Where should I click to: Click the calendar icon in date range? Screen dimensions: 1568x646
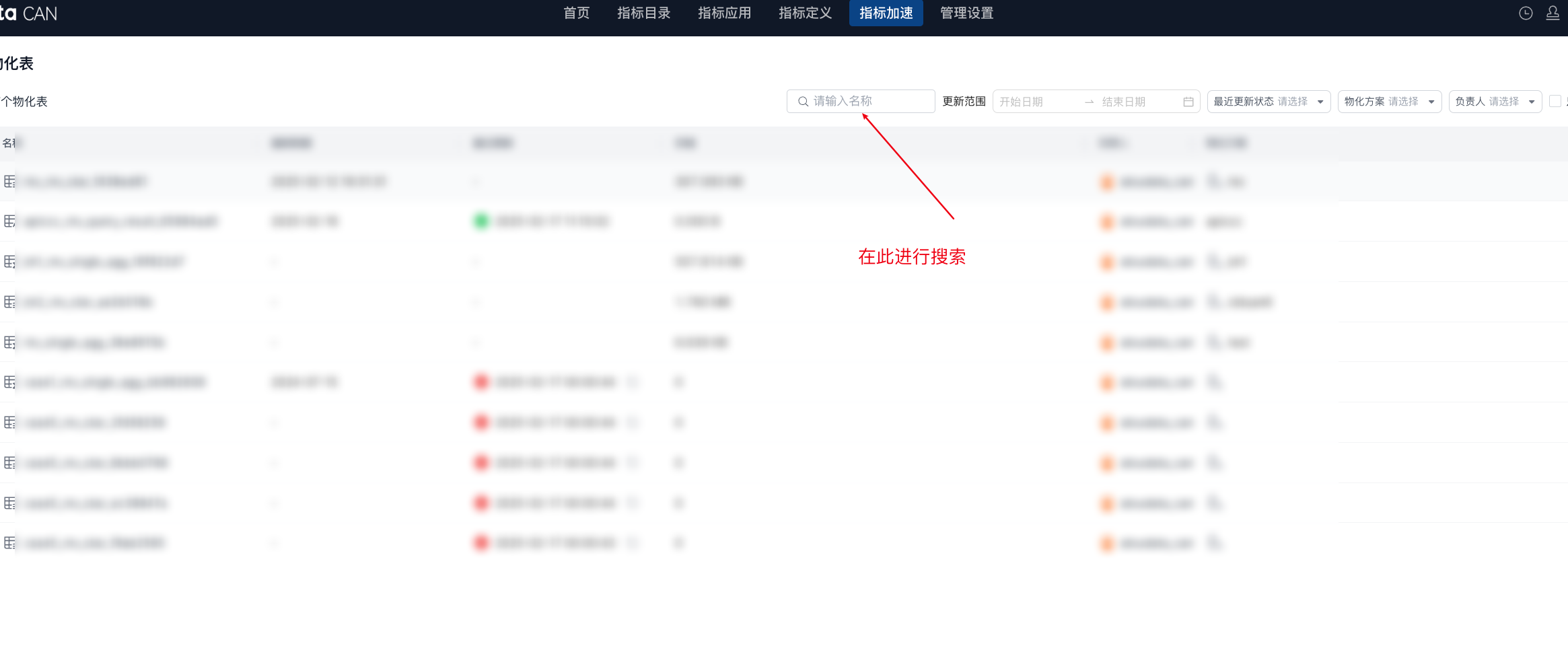pos(1188,102)
